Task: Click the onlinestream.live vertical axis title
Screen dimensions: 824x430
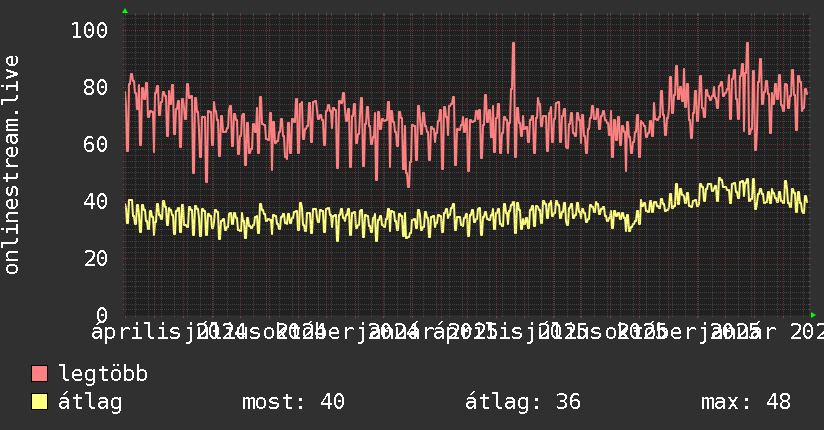Action: (x=11, y=165)
